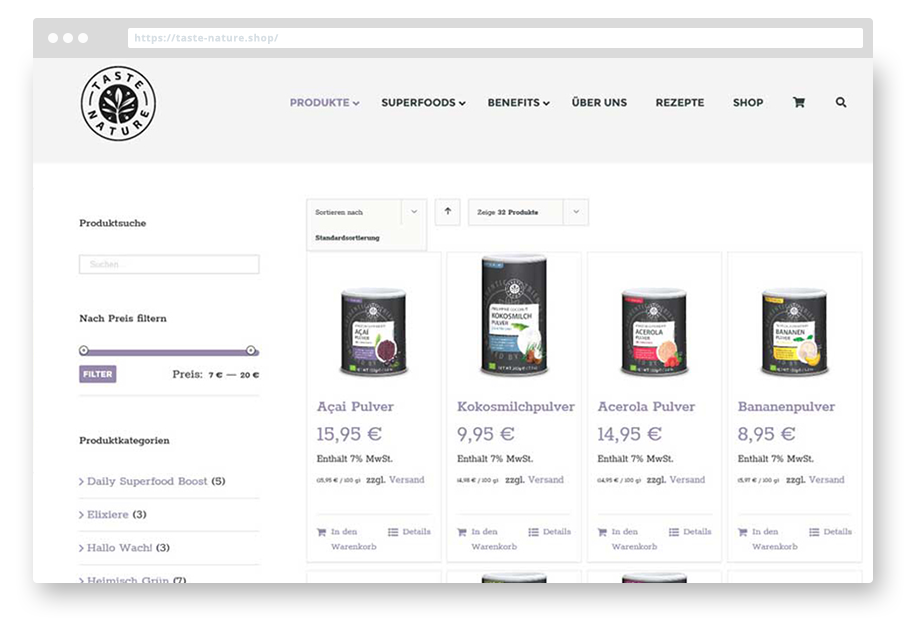Viewport: 913px width, 621px height.
Task: Click Versand link under Kokosmilchpulver
Action: click(546, 480)
